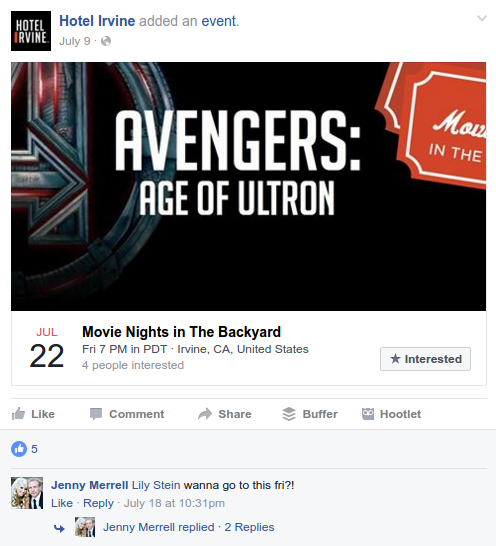Image resolution: width=496 pixels, height=546 pixels.
Task: Open the 'event' link in header
Action: click(x=219, y=21)
